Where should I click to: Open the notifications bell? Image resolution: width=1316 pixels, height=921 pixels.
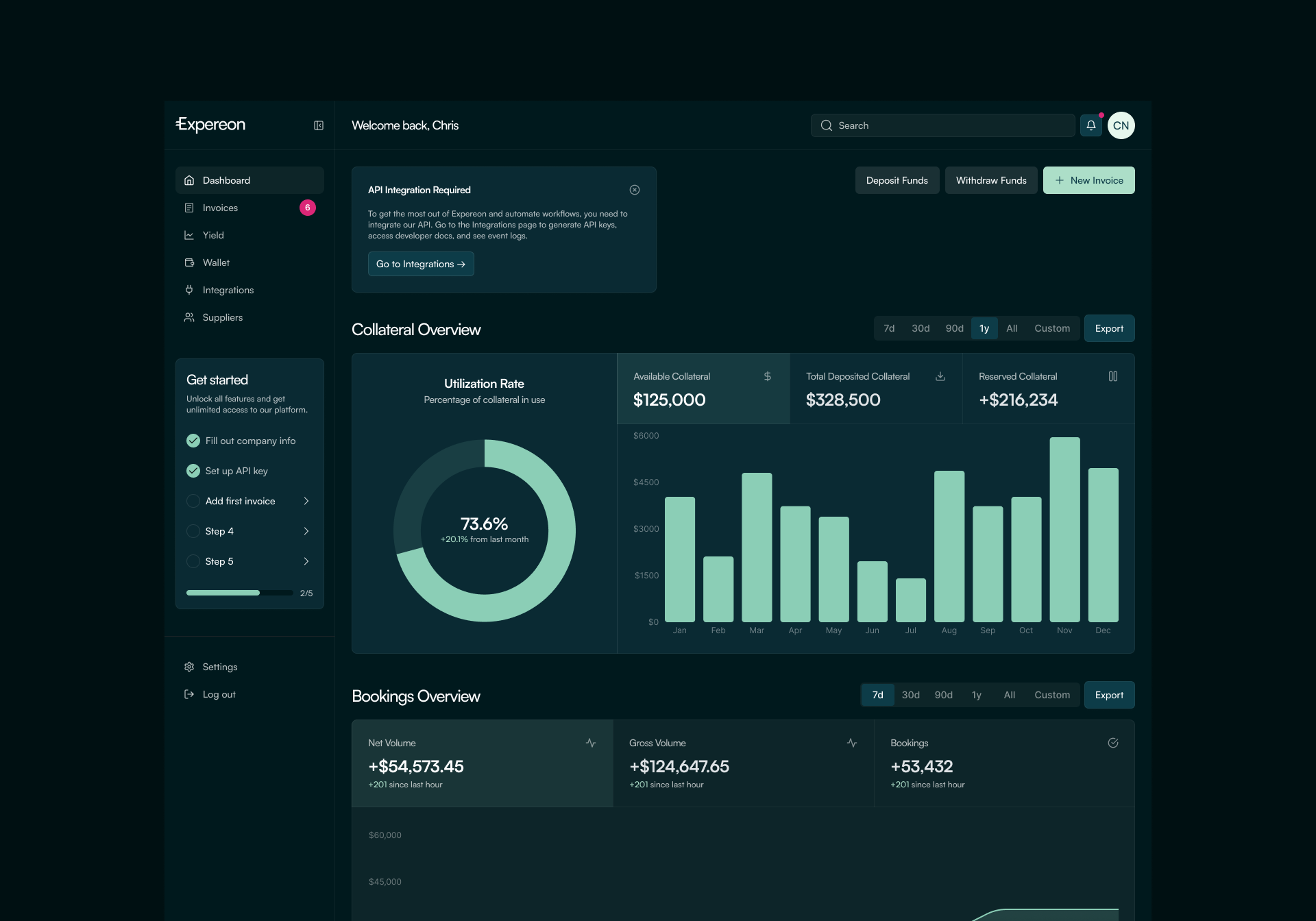coord(1090,125)
